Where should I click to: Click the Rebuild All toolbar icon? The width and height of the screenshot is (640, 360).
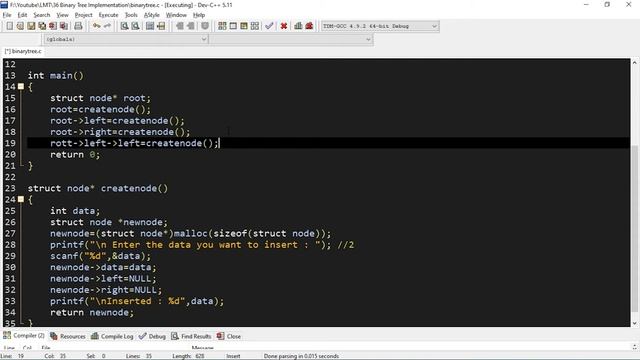[255, 26]
